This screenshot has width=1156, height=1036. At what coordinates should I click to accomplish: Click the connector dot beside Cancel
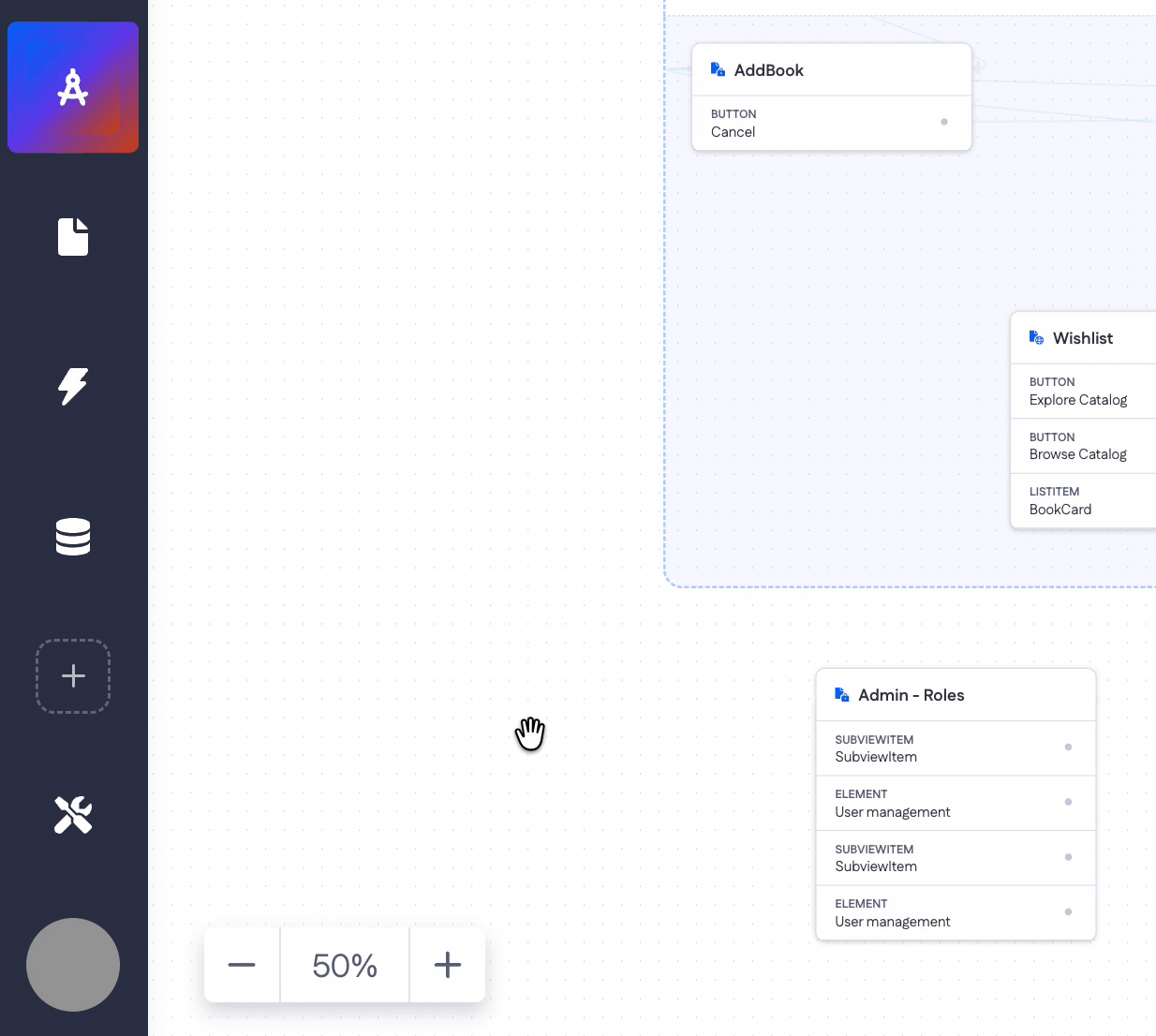point(944,122)
